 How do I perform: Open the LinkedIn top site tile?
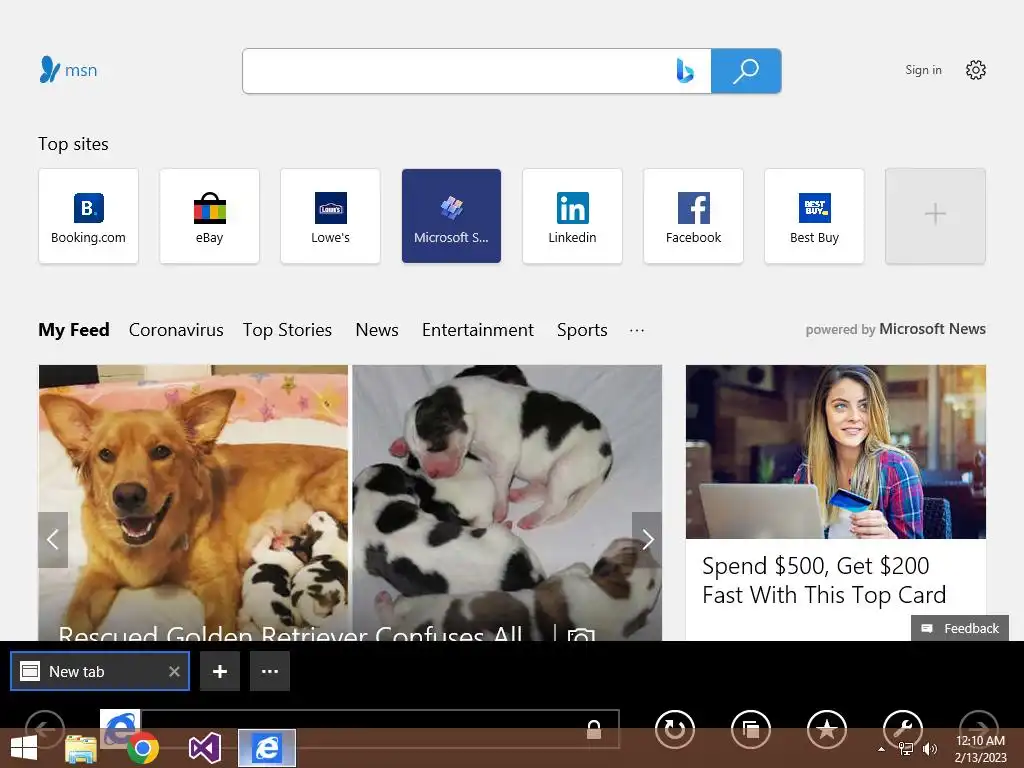coord(572,216)
